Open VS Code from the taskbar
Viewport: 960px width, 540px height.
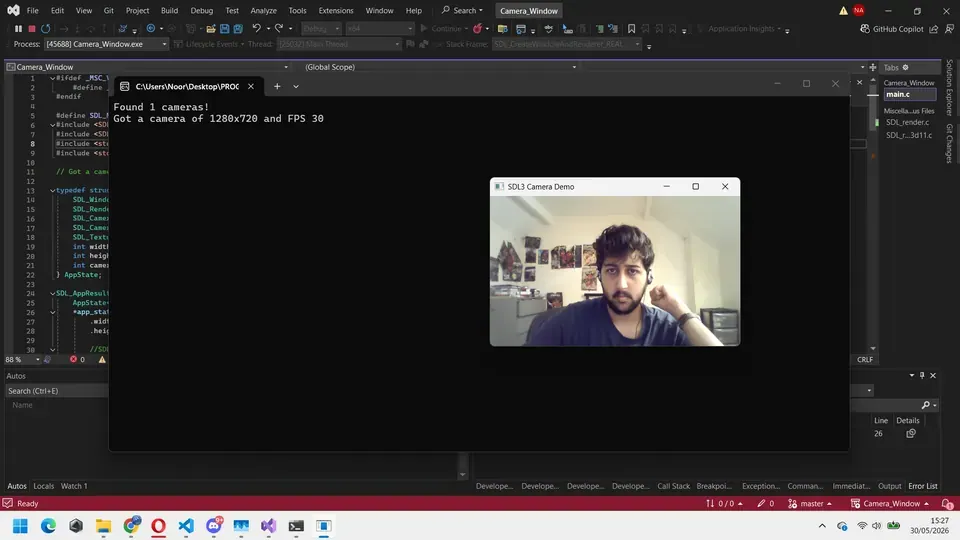pos(186,526)
